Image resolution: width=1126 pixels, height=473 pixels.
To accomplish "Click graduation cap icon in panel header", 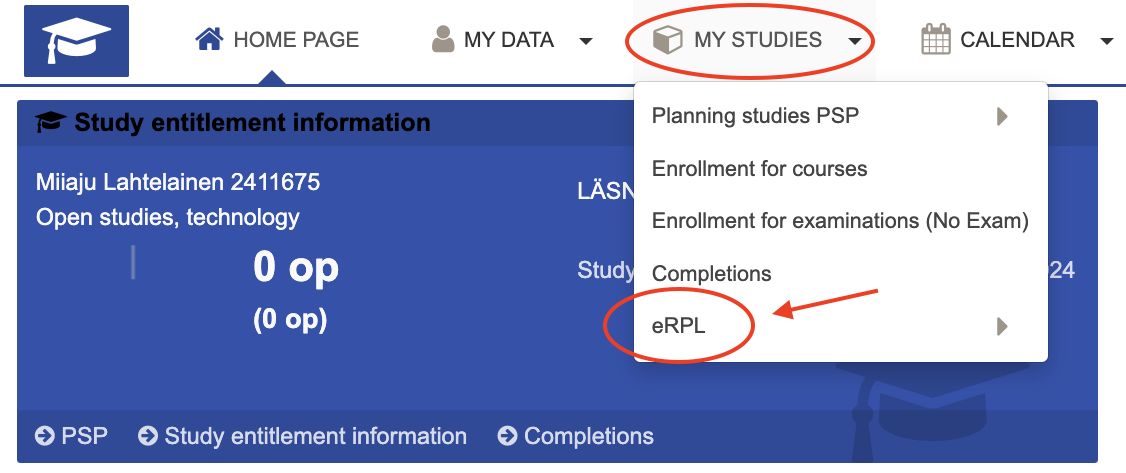I will pos(50,123).
